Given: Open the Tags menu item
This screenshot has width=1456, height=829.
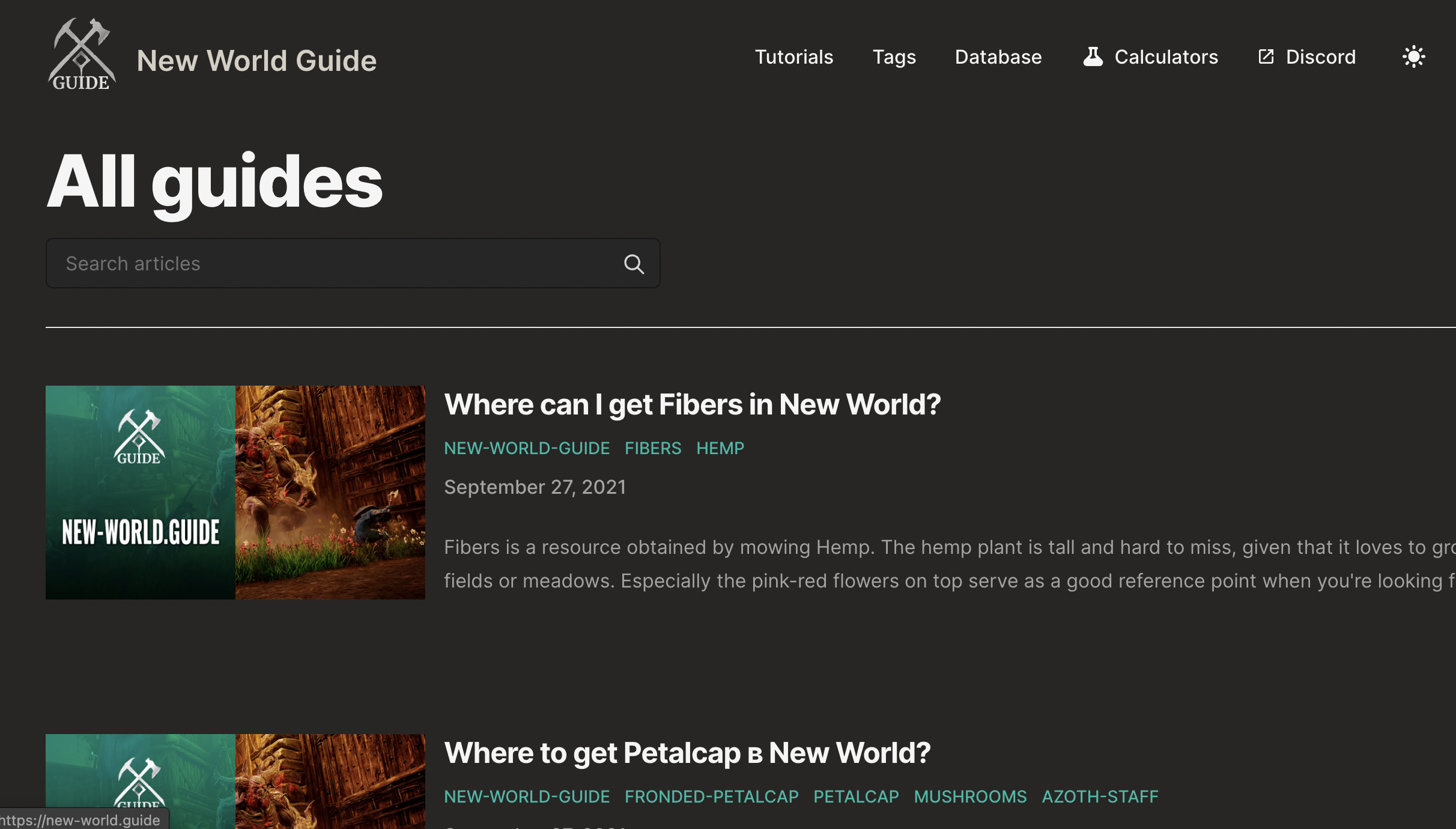Looking at the screenshot, I should (894, 57).
